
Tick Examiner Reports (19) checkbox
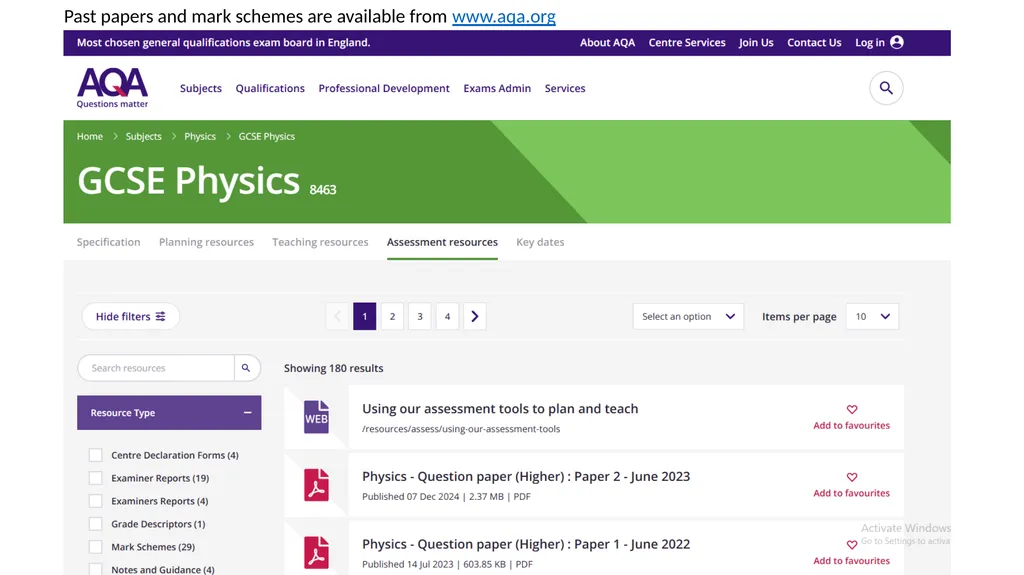click(x=95, y=478)
